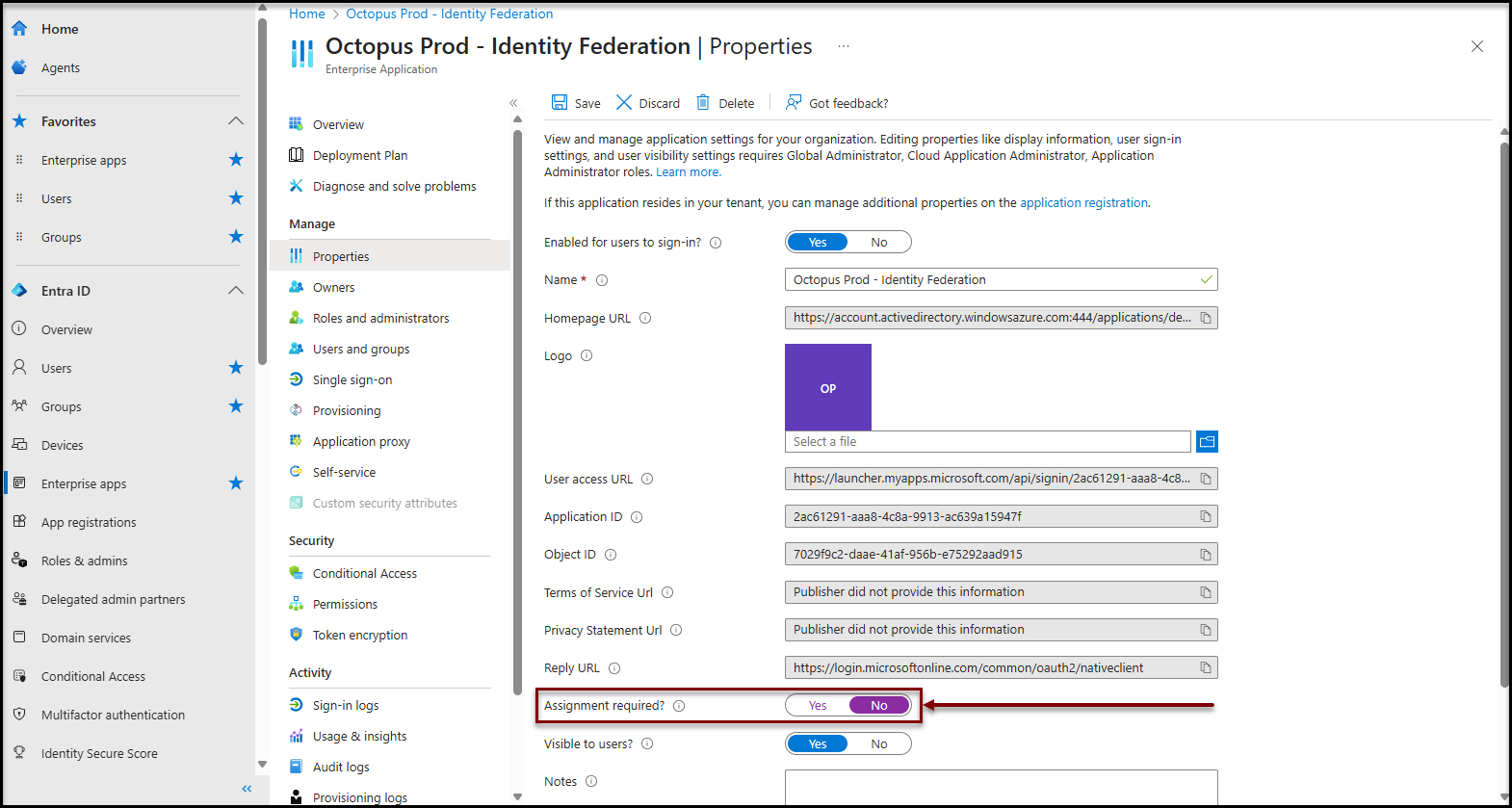The width and height of the screenshot is (1512, 808).
Task: Show the info tooltip for Assignment required
Action: point(679,706)
